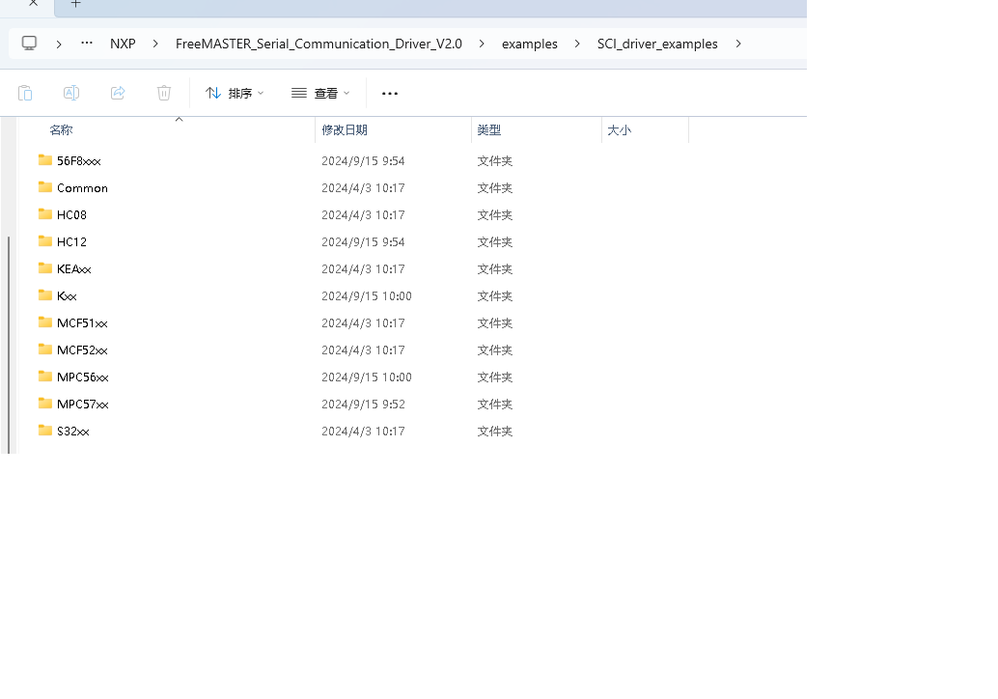Open the NXP folder from the breadcrumb
The width and height of the screenshot is (998, 699).
pos(122,43)
